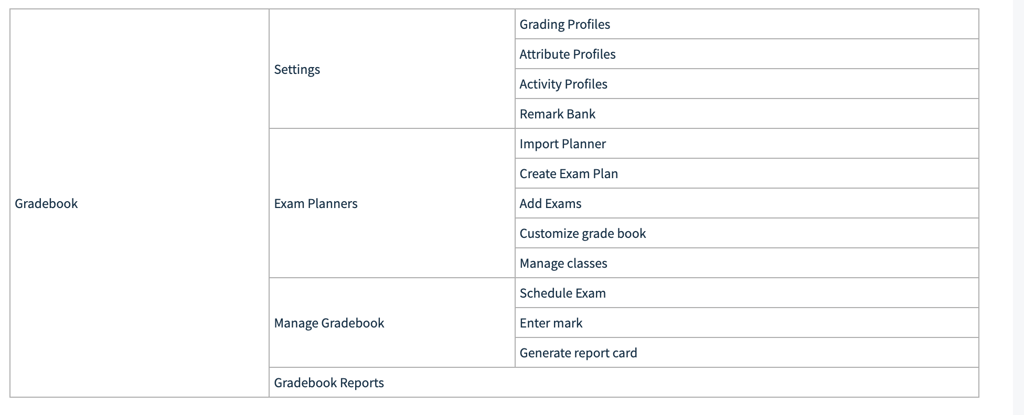1024x415 pixels.
Task: Choose Create Exam Plan
Action: [568, 174]
